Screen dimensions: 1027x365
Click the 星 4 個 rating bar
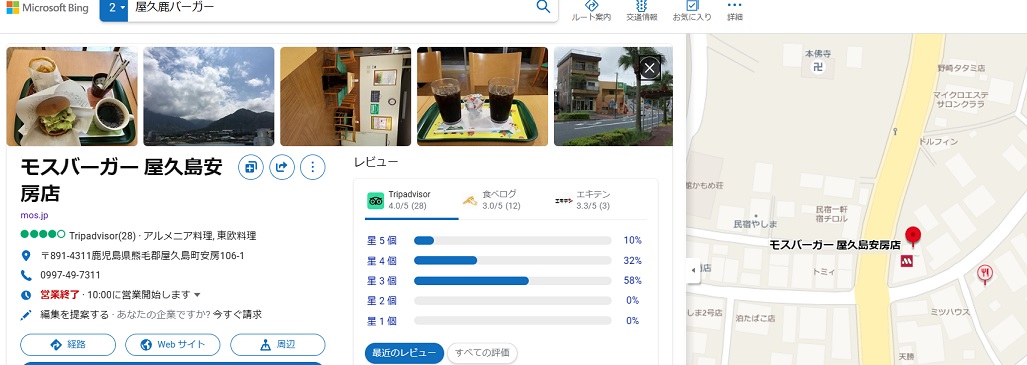(x=512, y=261)
